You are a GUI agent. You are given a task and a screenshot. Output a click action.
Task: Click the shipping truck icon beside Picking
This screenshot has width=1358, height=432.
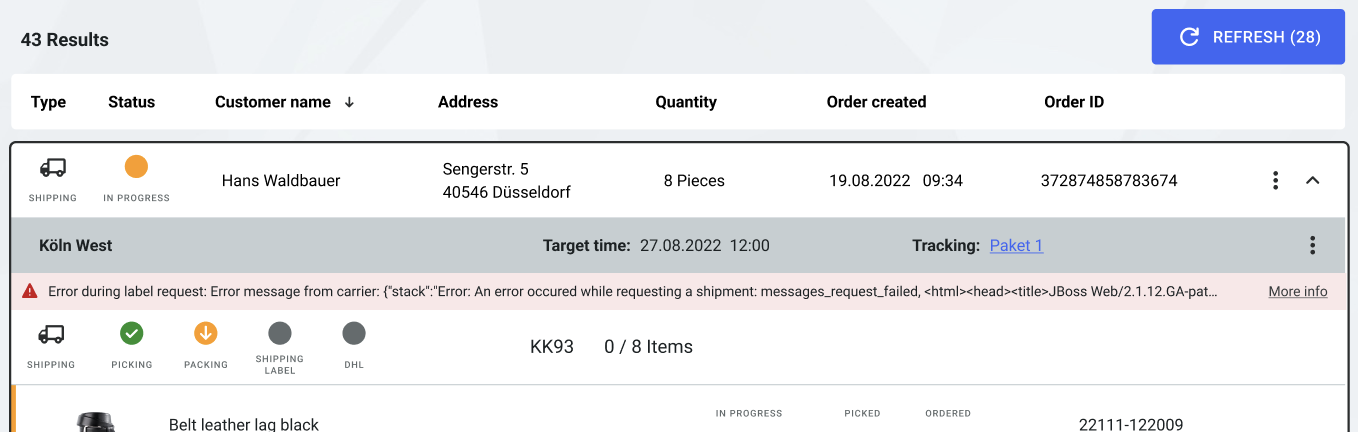(51, 334)
